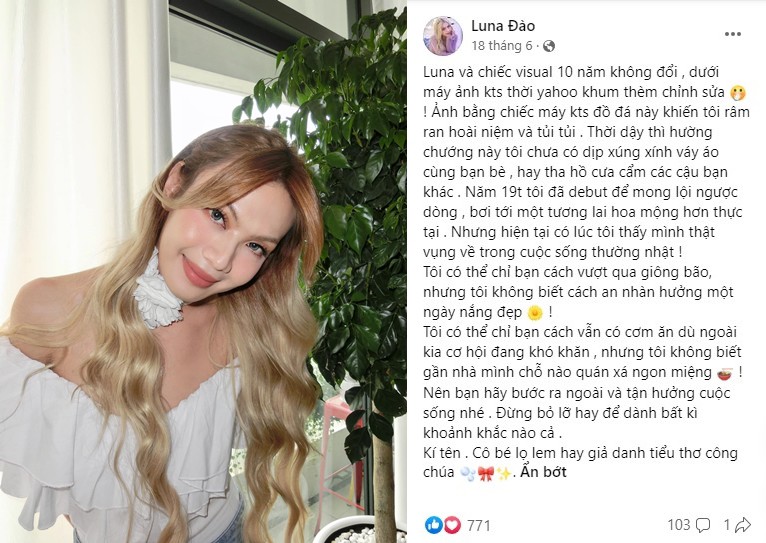Click the sun emoji in the post
This screenshot has height=543, width=766.
535,312
